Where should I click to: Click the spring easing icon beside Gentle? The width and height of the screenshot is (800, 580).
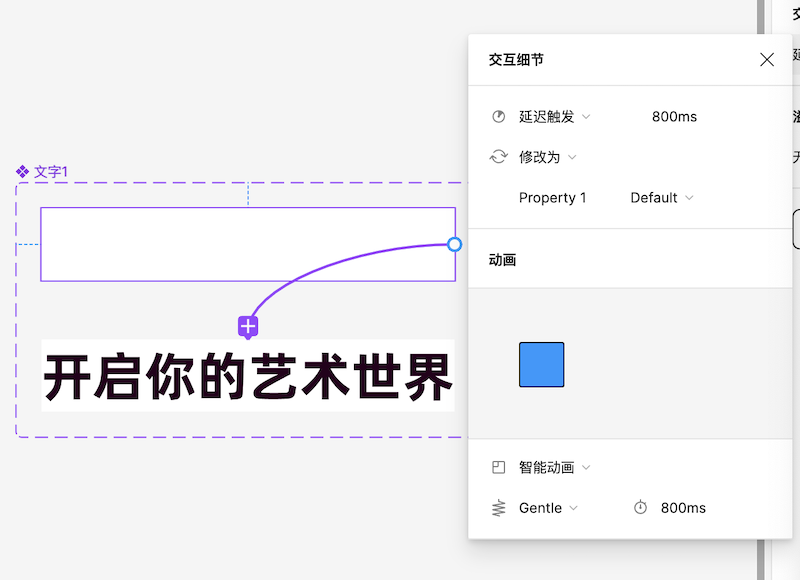tap(498, 508)
